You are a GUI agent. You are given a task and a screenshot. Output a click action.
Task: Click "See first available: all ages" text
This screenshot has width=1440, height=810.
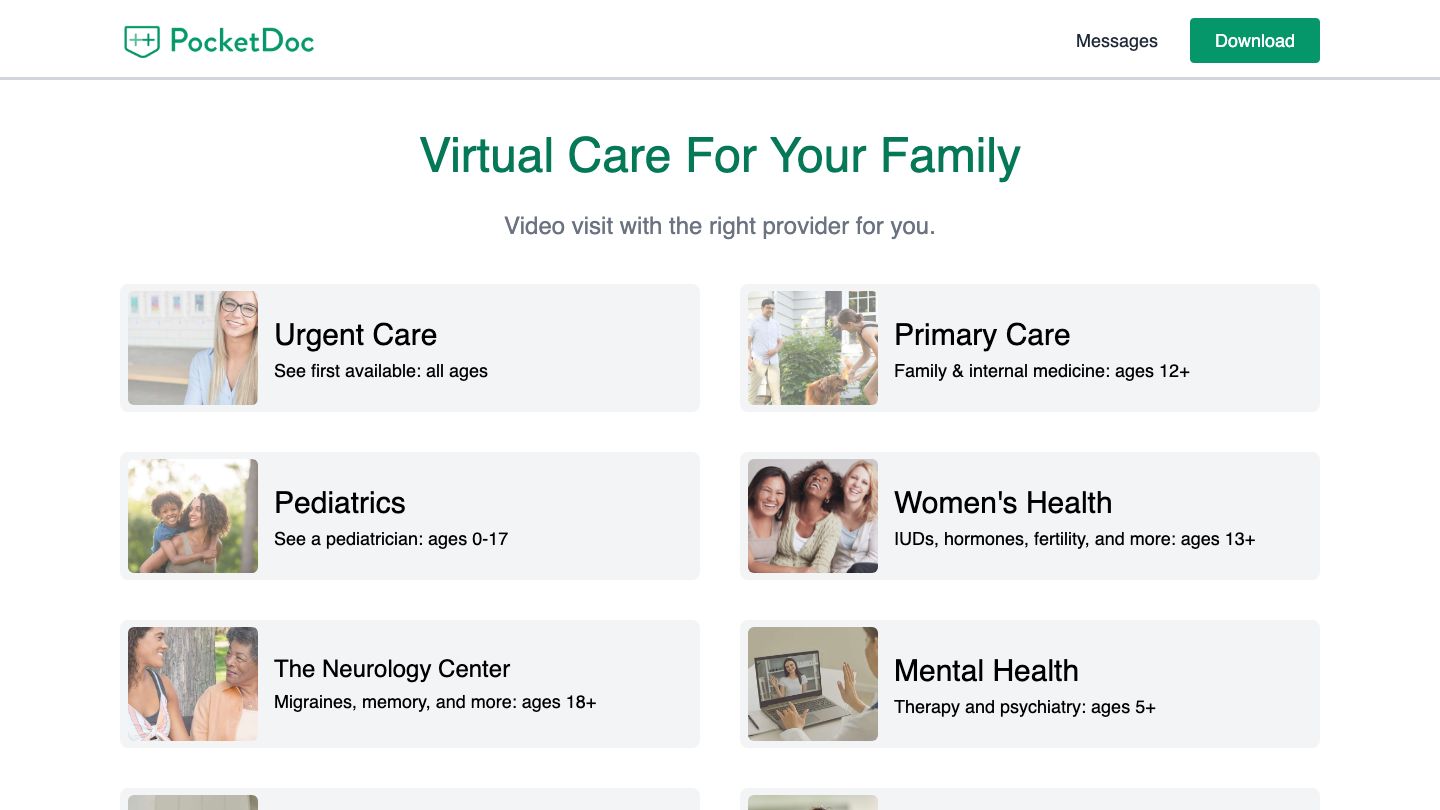[x=381, y=371]
